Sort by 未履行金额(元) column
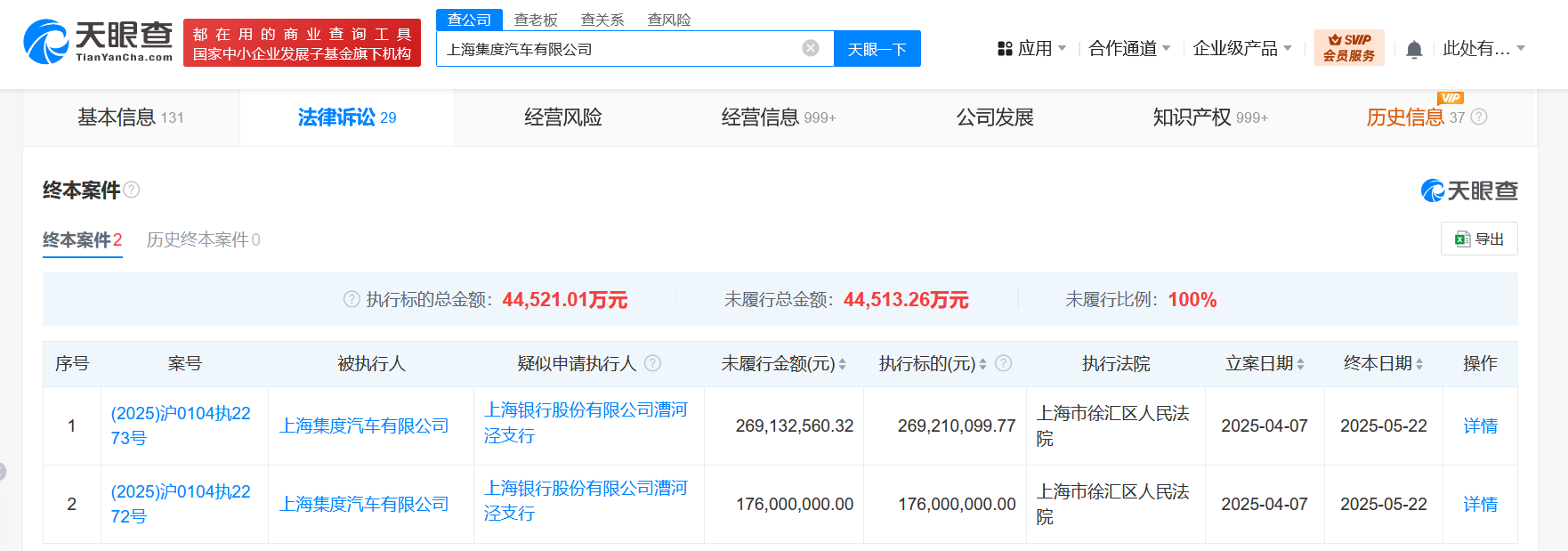 pos(842,364)
